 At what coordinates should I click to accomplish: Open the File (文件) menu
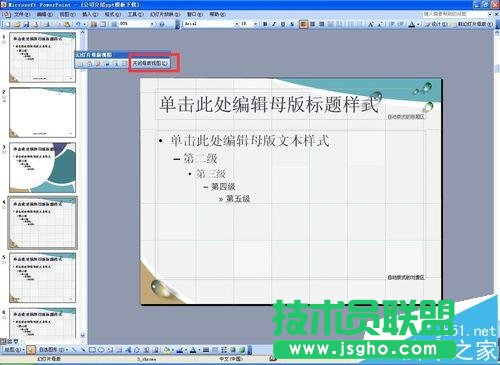tap(22, 14)
